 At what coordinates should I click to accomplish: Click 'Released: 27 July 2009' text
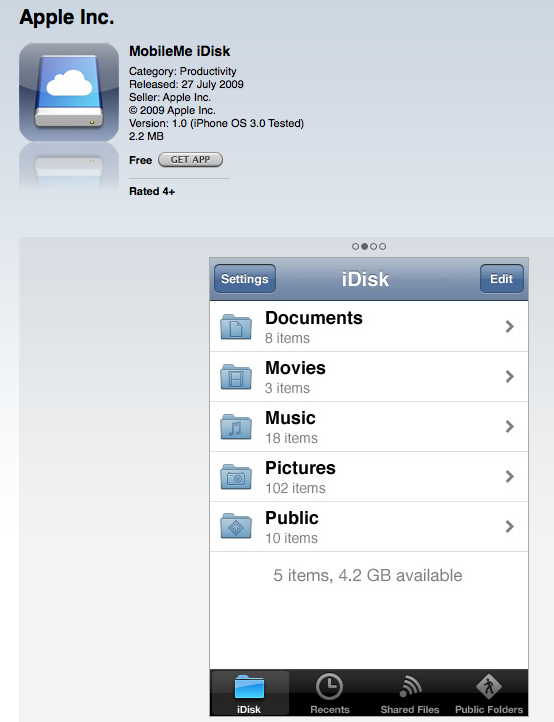(187, 84)
